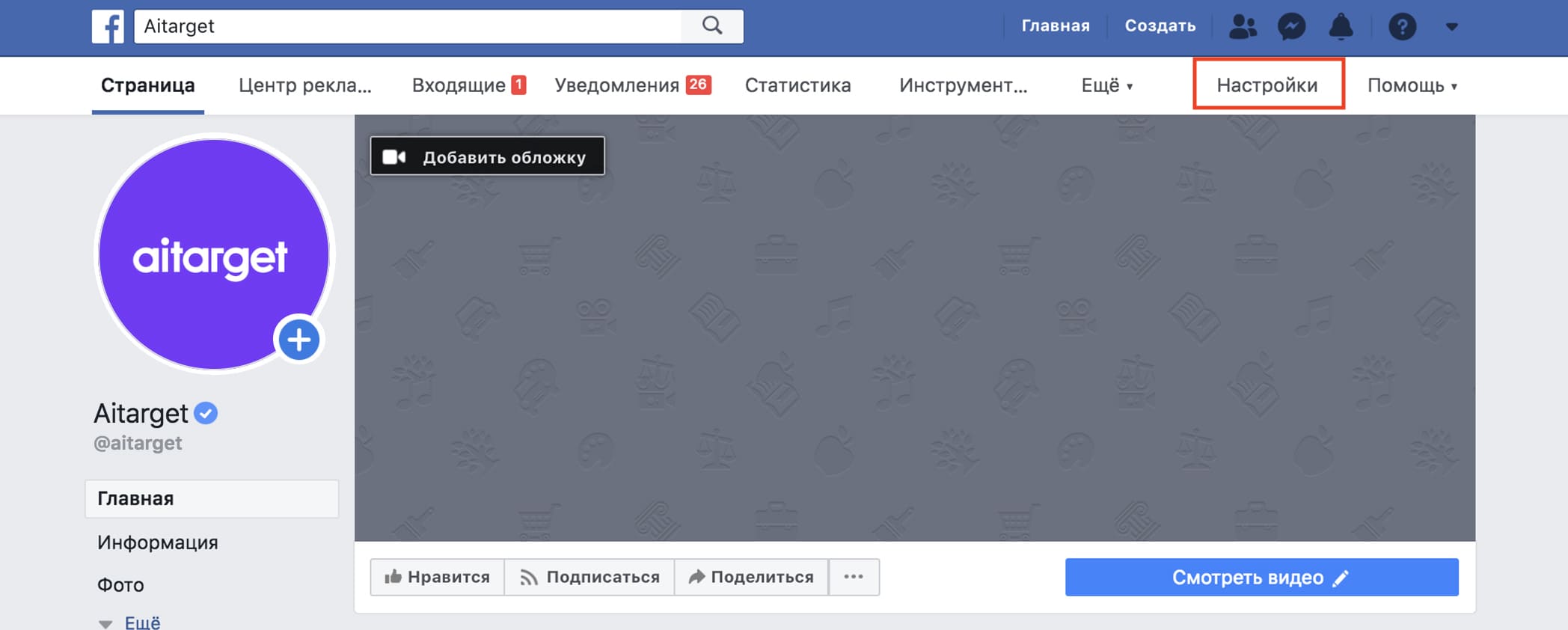
Task: Select Фото in the left sidebar
Action: point(120,585)
